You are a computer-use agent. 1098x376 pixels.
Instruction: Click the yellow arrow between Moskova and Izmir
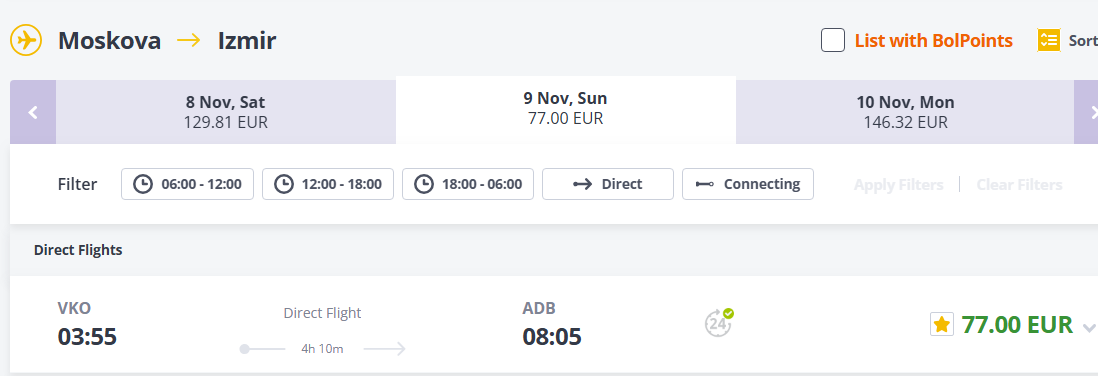point(188,41)
